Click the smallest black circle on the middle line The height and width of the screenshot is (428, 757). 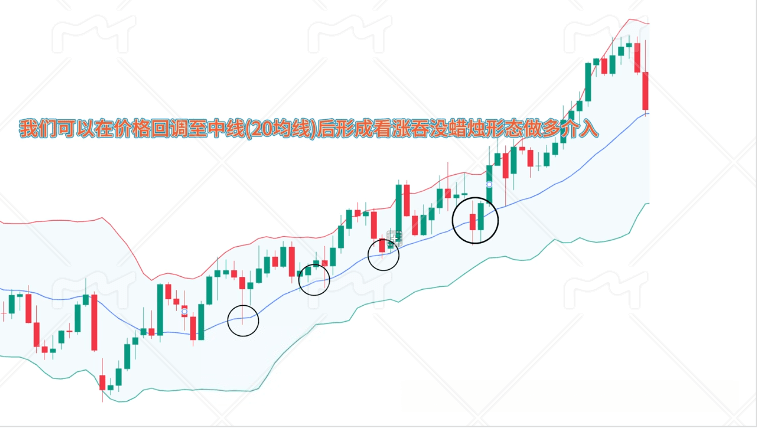tap(243, 320)
